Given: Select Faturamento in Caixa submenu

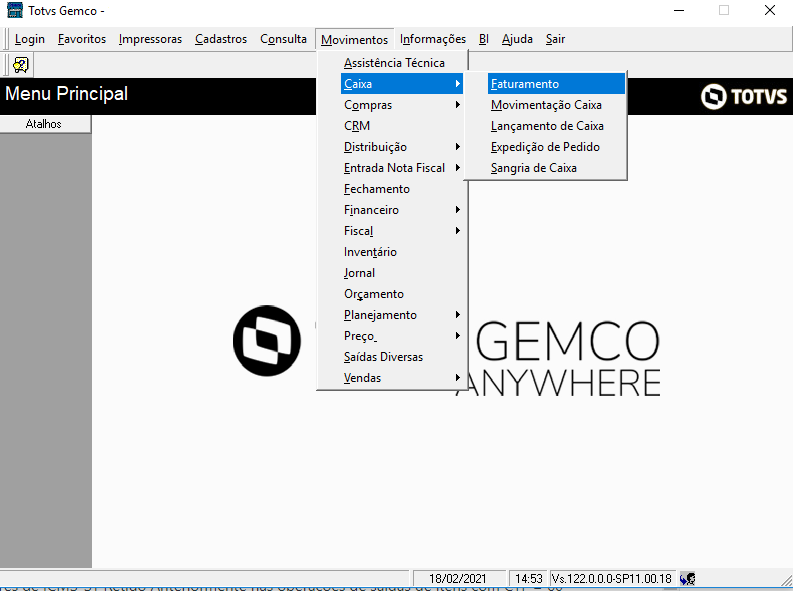Looking at the screenshot, I should 556,83.
